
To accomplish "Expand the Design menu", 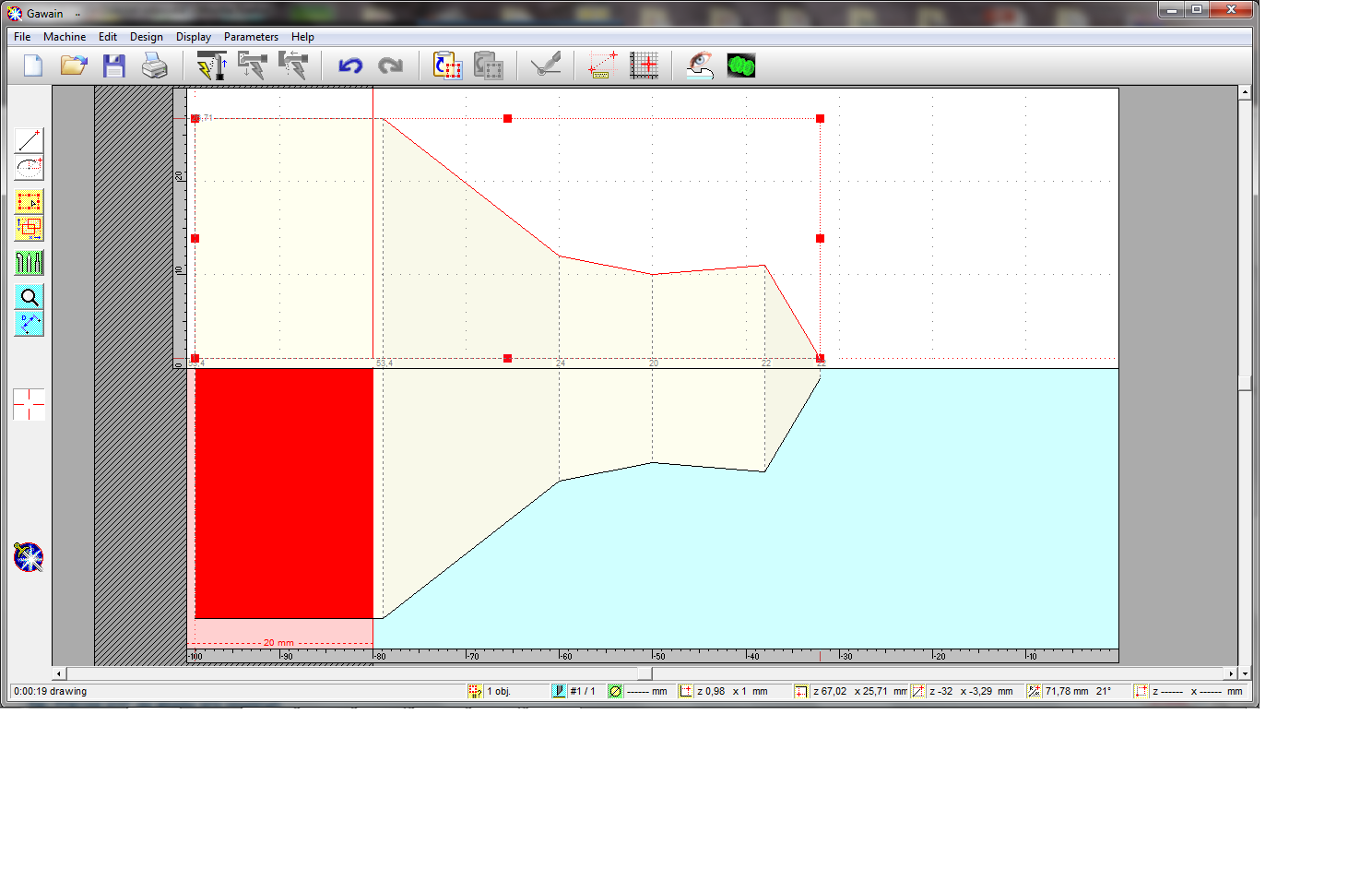I will click(146, 37).
